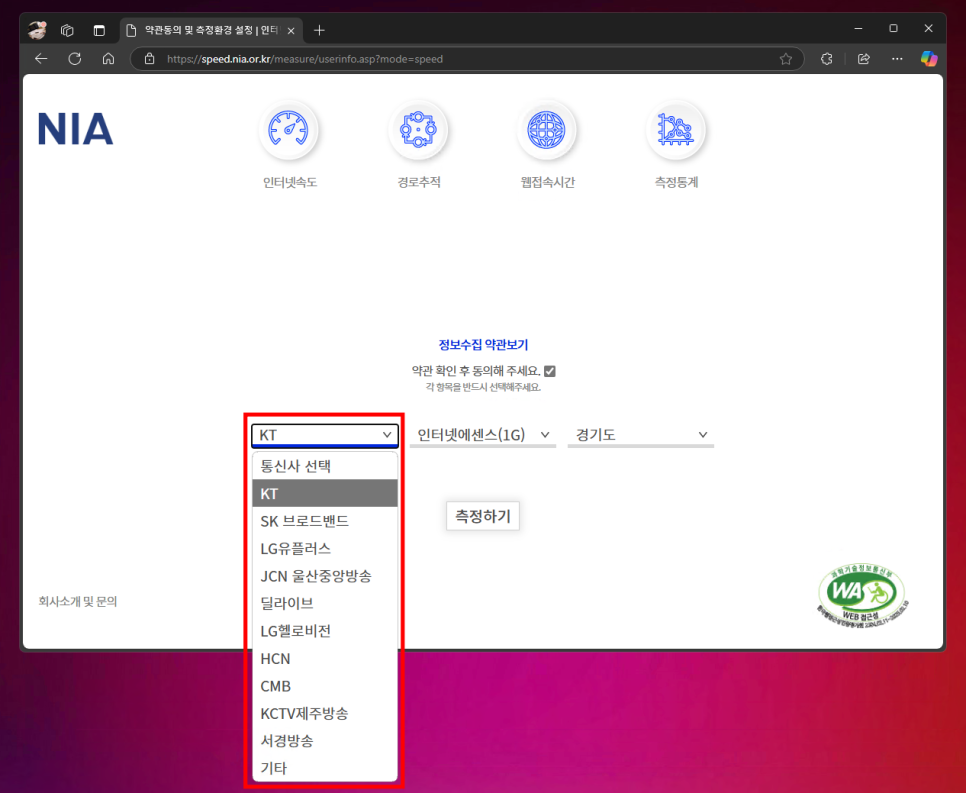Open the 경기도 region dropdown
This screenshot has width=966, height=793.
(x=641, y=435)
